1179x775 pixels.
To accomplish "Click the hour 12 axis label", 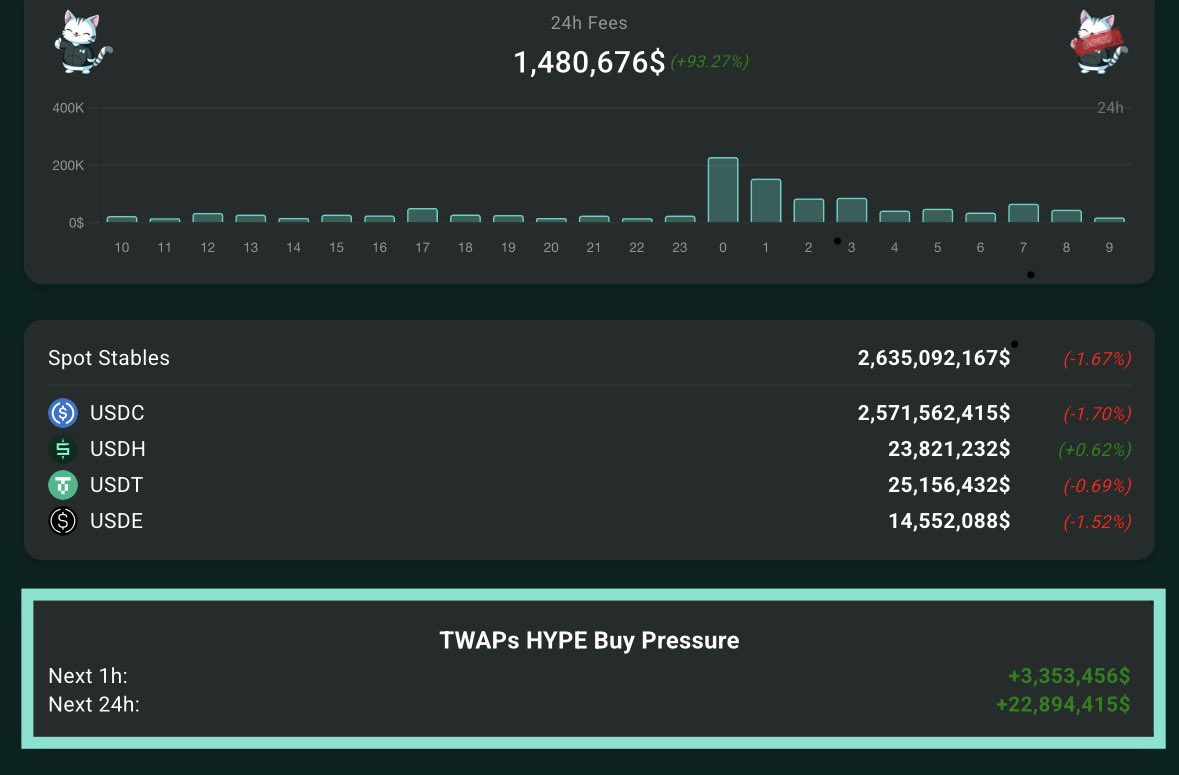I will [x=208, y=247].
